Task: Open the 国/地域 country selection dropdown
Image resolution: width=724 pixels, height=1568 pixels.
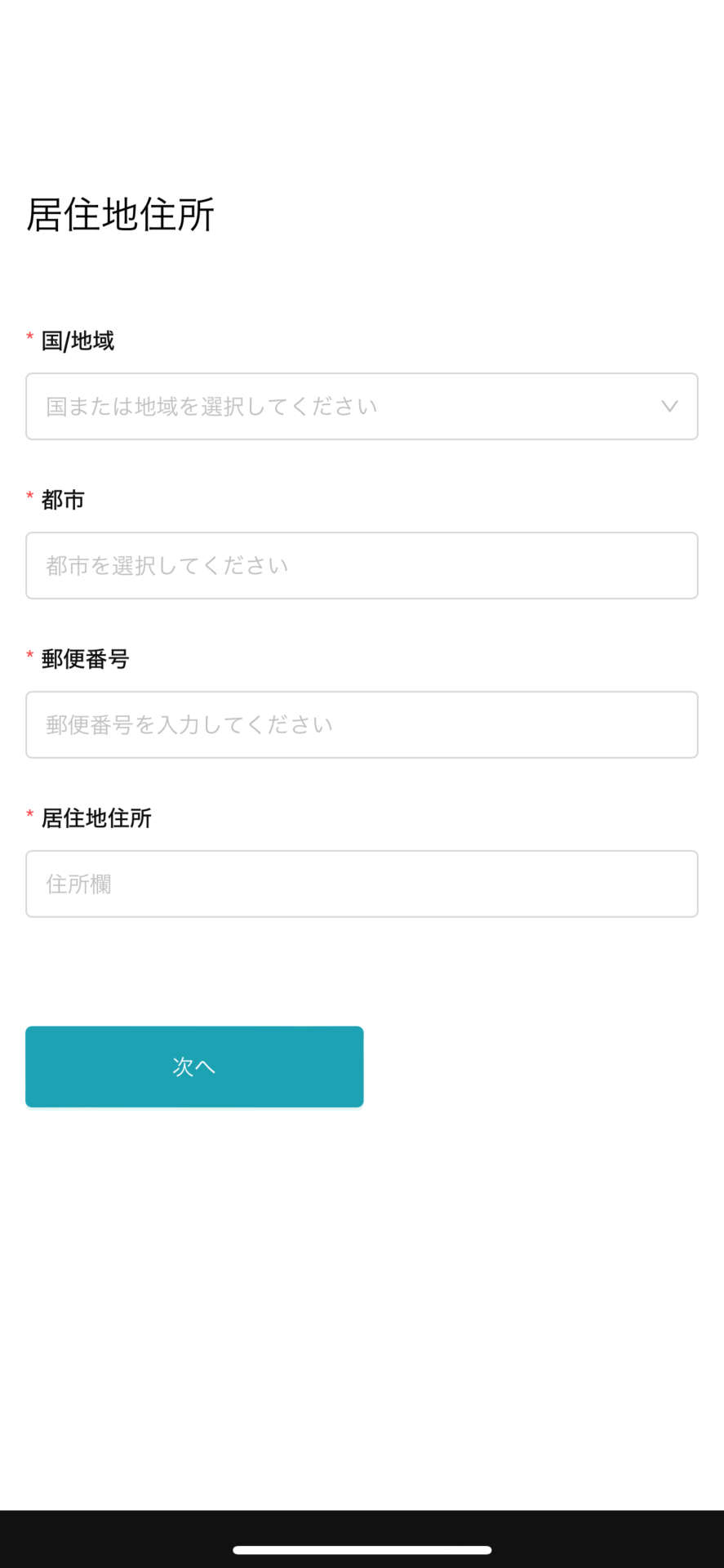Action: point(362,407)
